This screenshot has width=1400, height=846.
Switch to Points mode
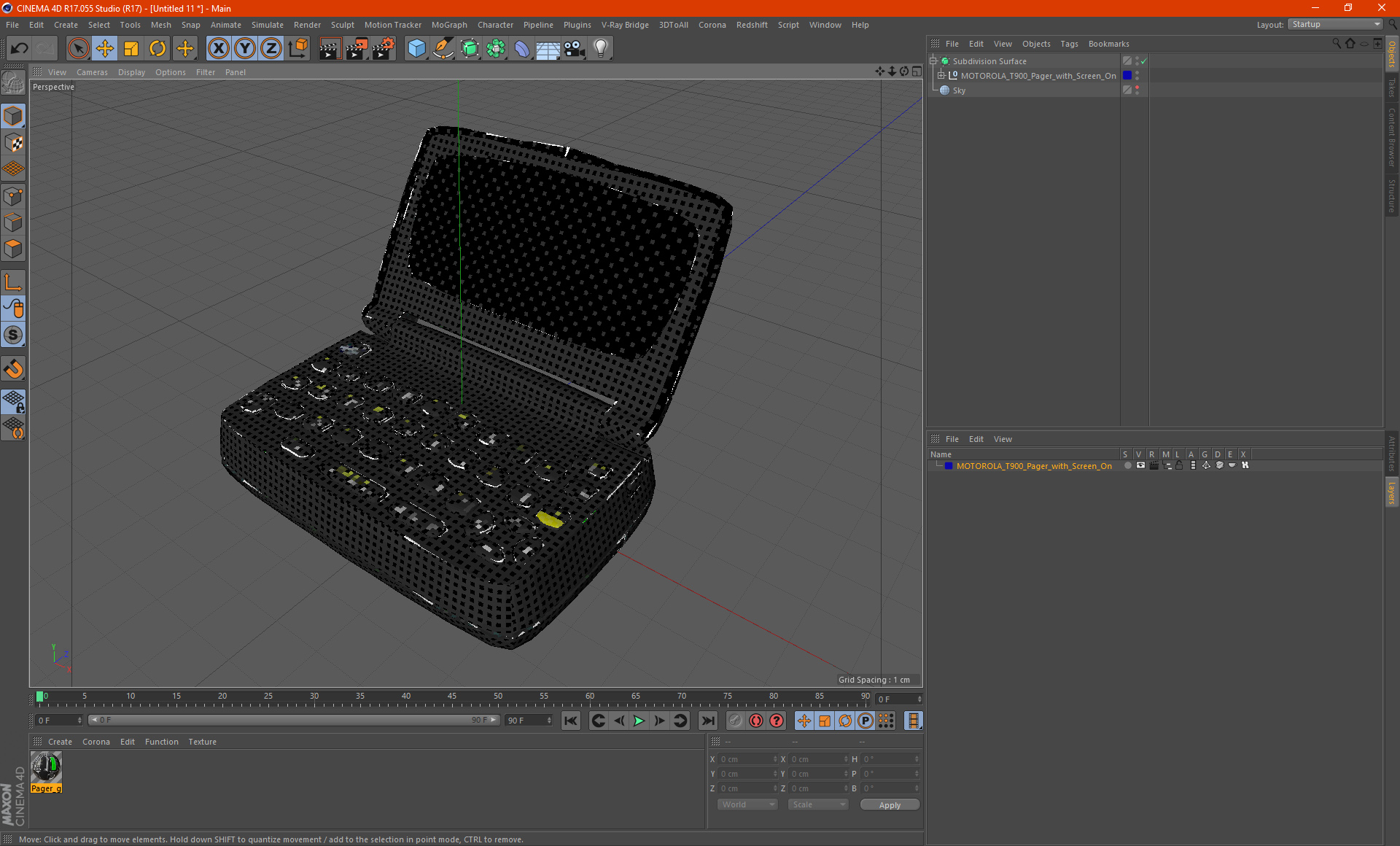pos(13,196)
